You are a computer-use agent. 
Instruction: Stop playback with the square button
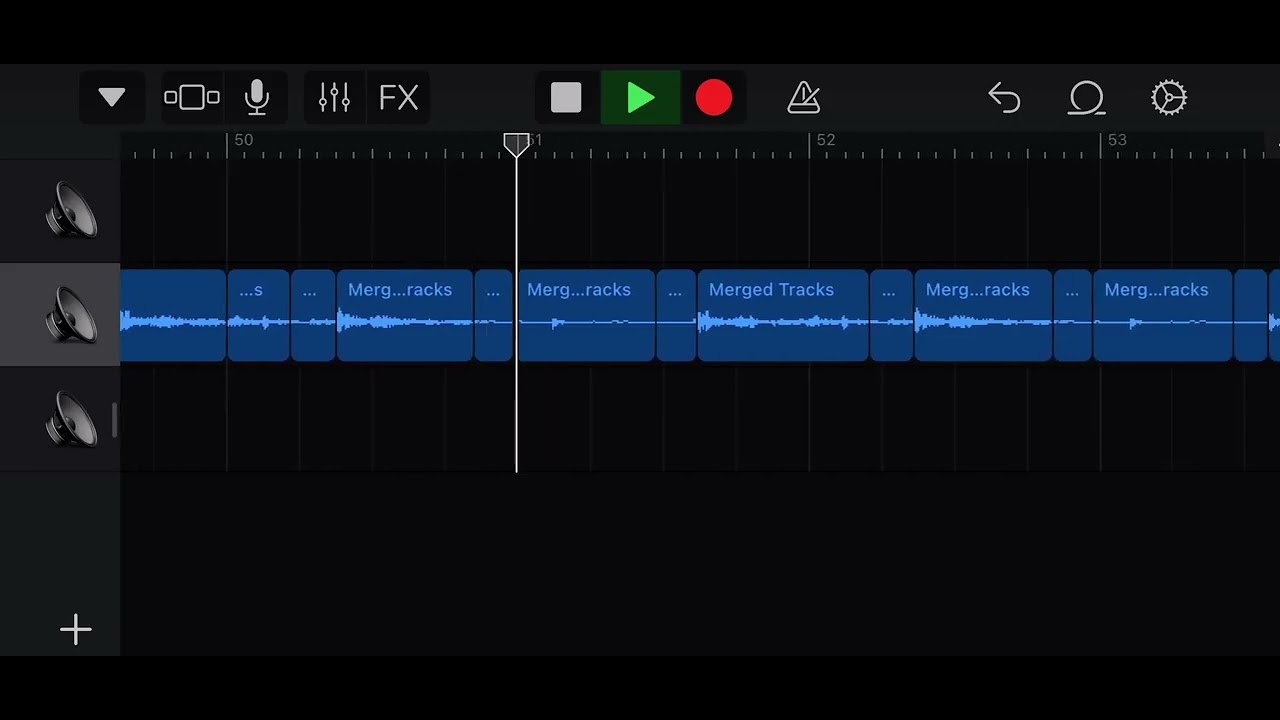tap(566, 98)
